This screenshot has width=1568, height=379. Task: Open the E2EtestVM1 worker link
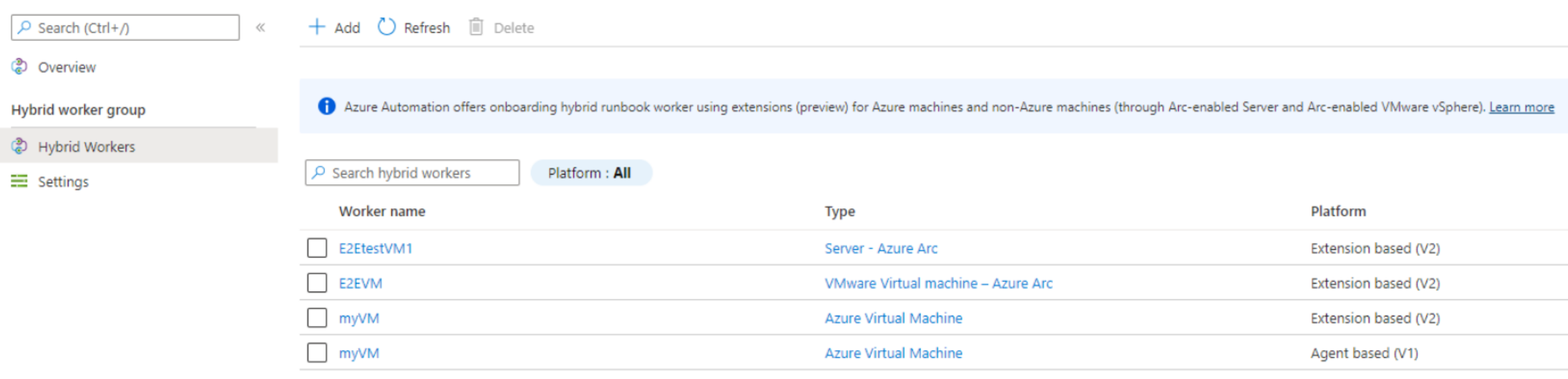pyautogui.click(x=375, y=249)
